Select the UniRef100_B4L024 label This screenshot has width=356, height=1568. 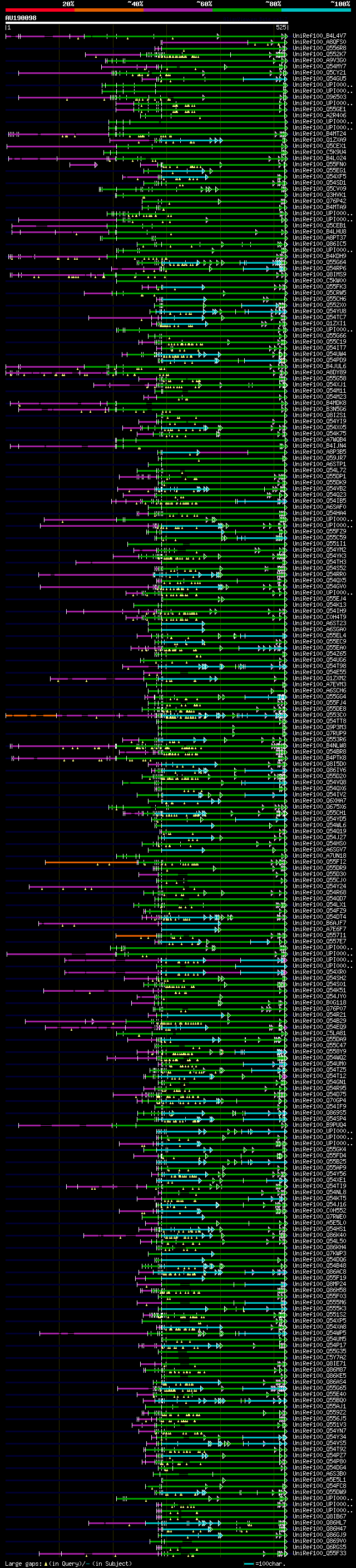point(319,159)
